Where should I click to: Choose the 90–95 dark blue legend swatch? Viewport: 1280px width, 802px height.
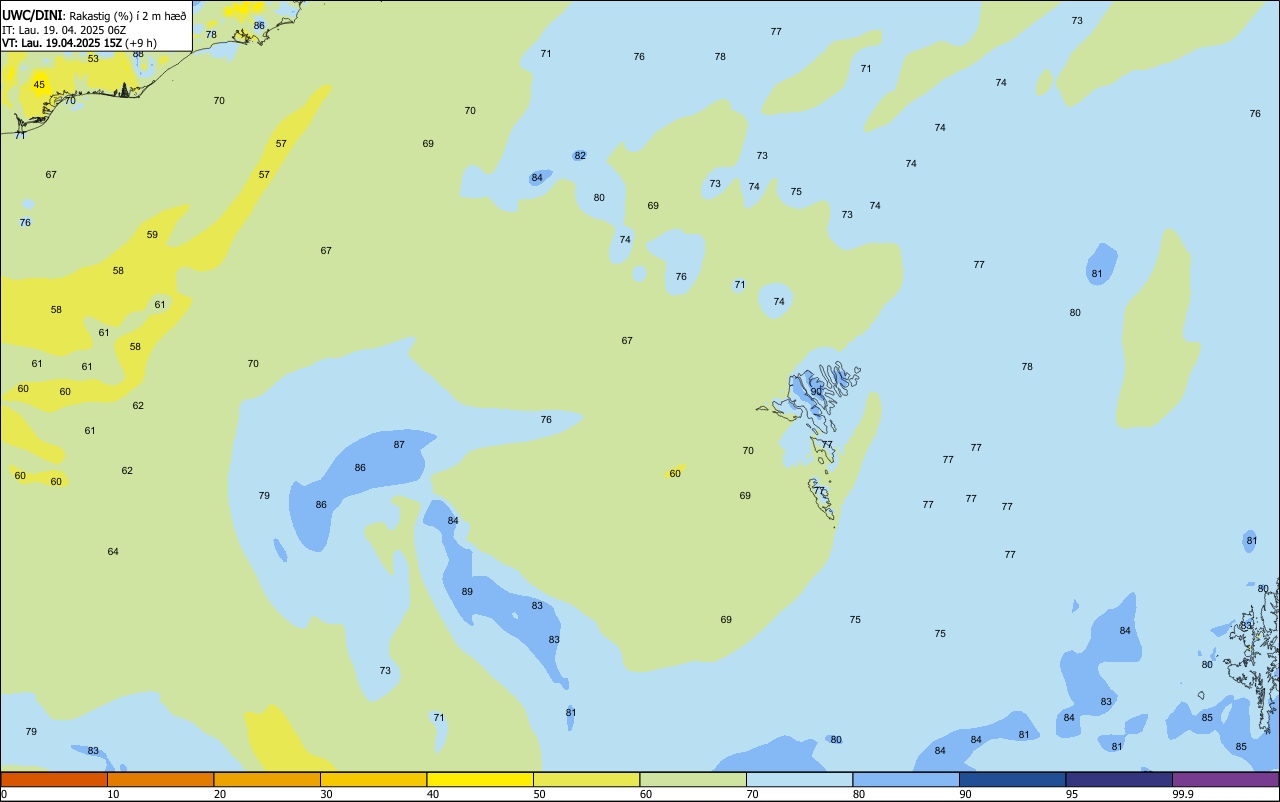tap(1012, 779)
